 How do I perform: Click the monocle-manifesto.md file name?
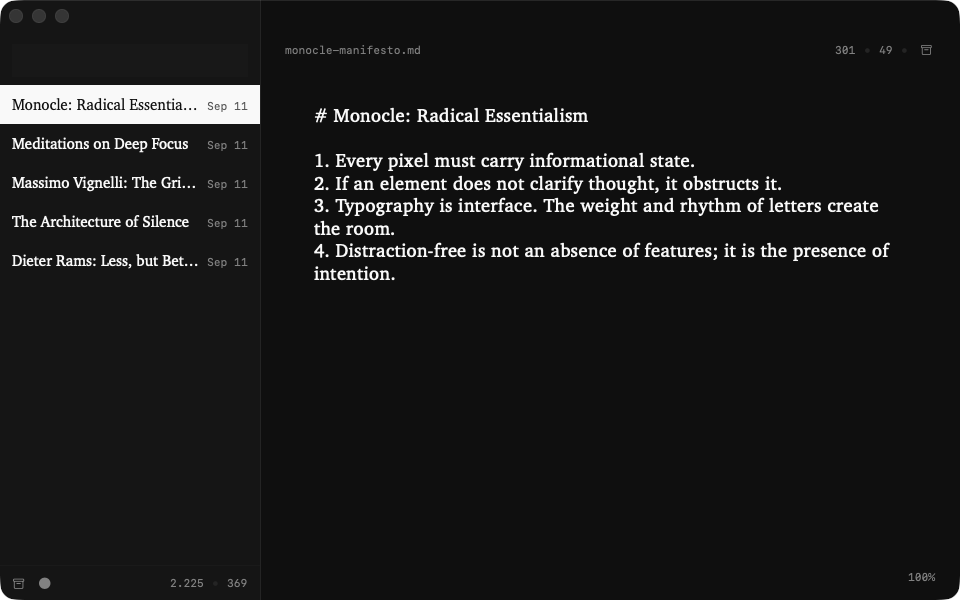pos(353,50)
